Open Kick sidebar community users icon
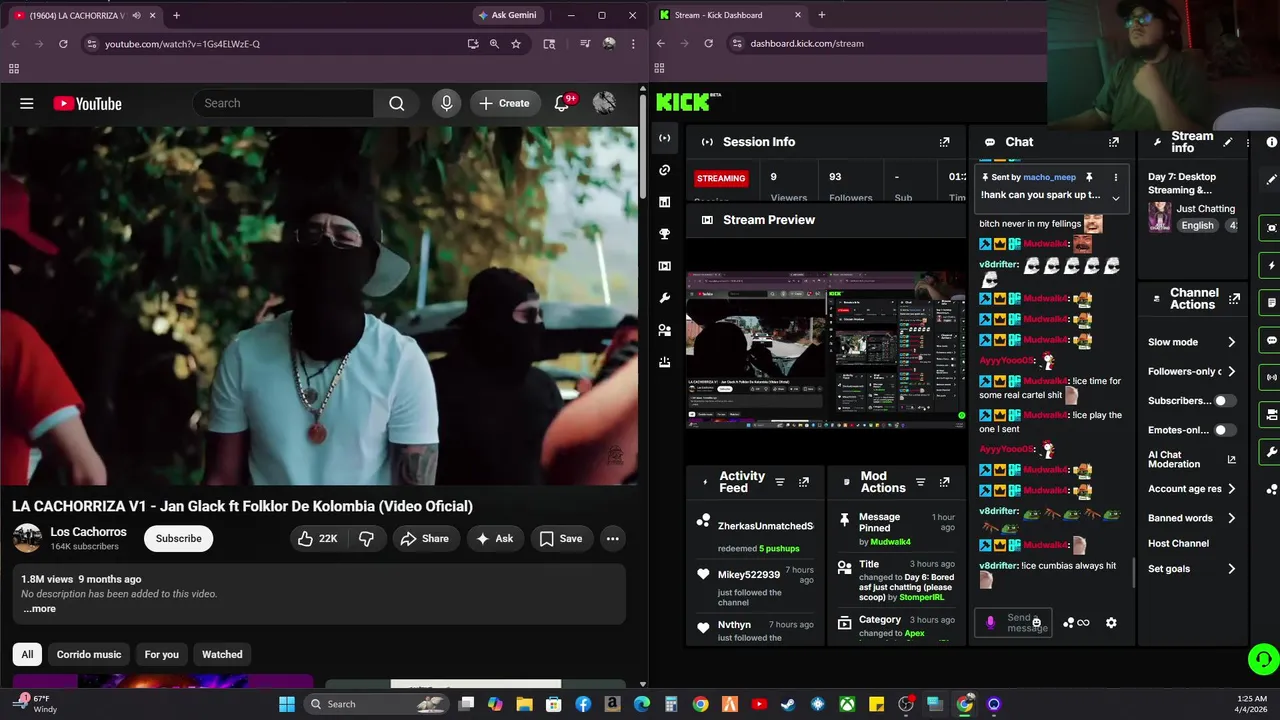 tap(664, 330)
